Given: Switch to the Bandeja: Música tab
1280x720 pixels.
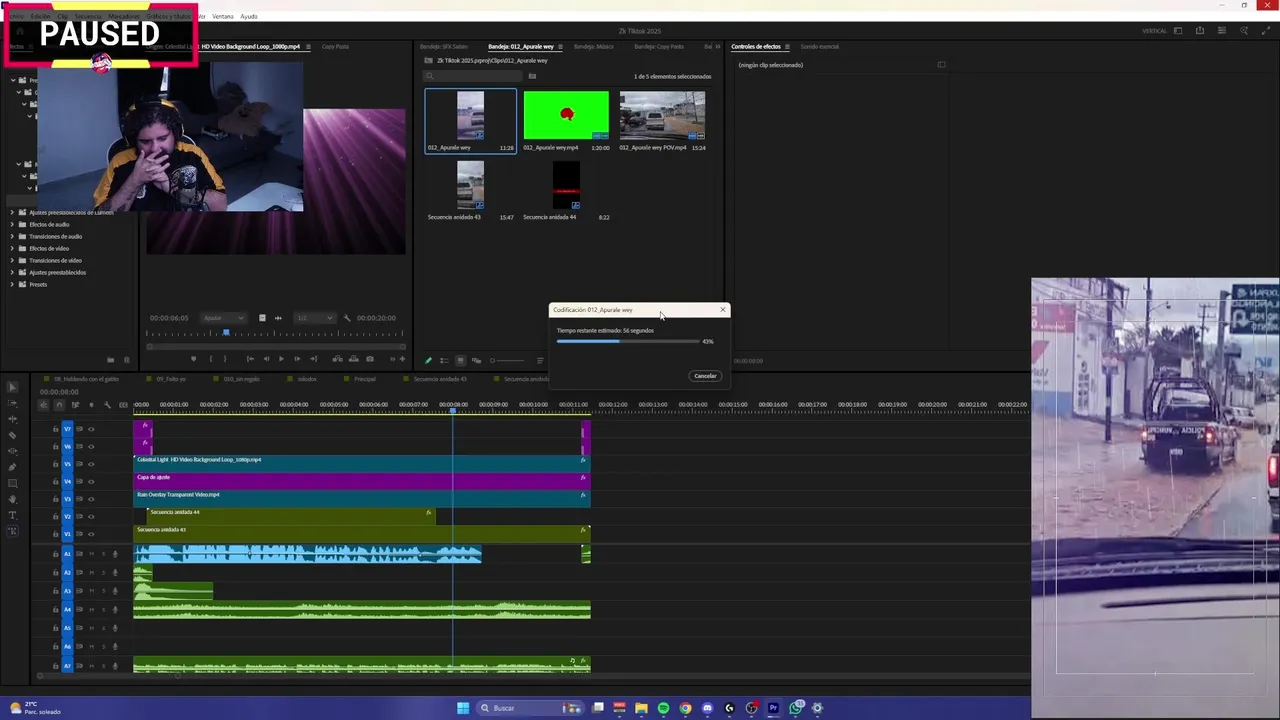Looking at the screenshot, I should [x=594, y=47].
